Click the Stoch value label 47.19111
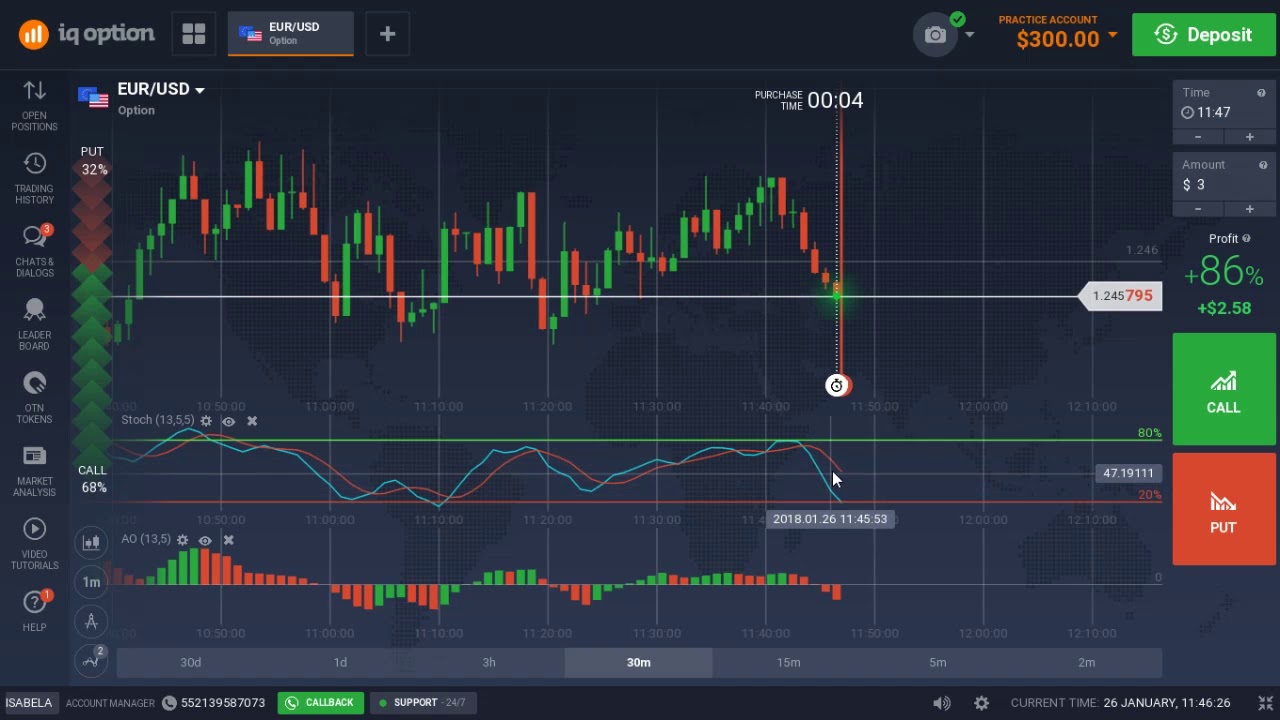The image size is (1280, 720). click(x=1128, y=473)
